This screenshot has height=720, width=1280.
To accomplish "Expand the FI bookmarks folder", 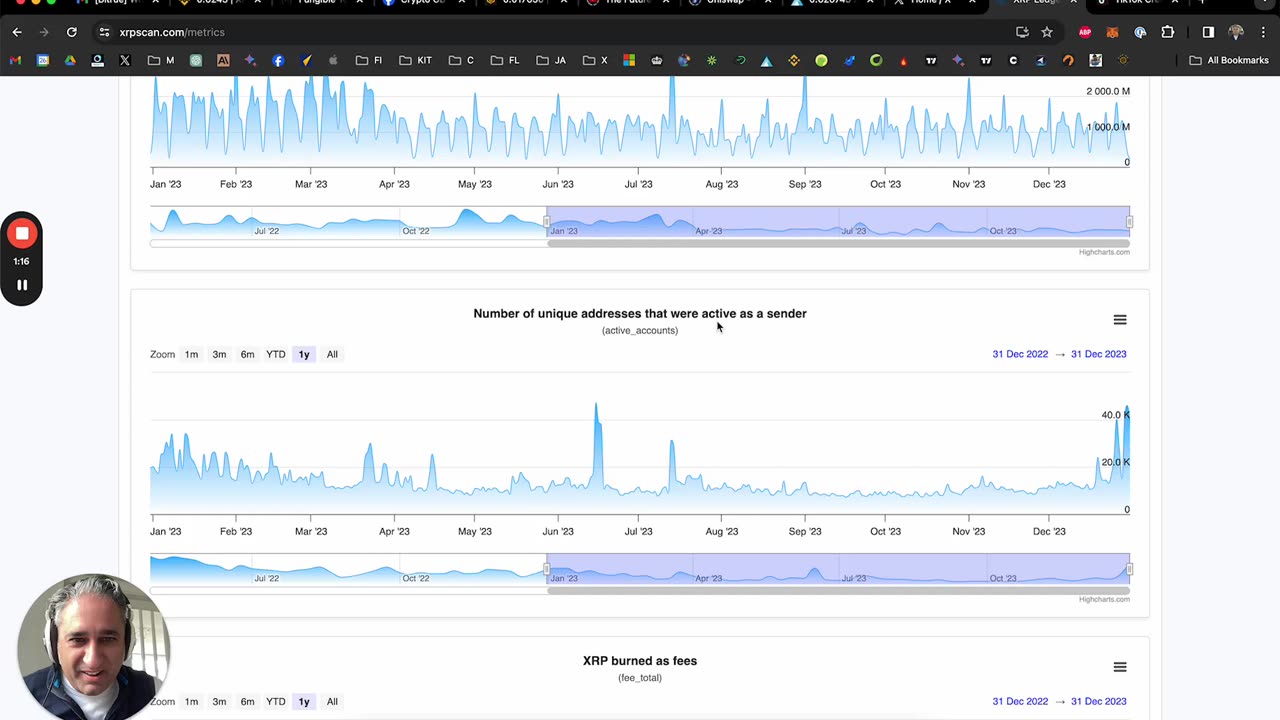I will click(x=369, y=60).
